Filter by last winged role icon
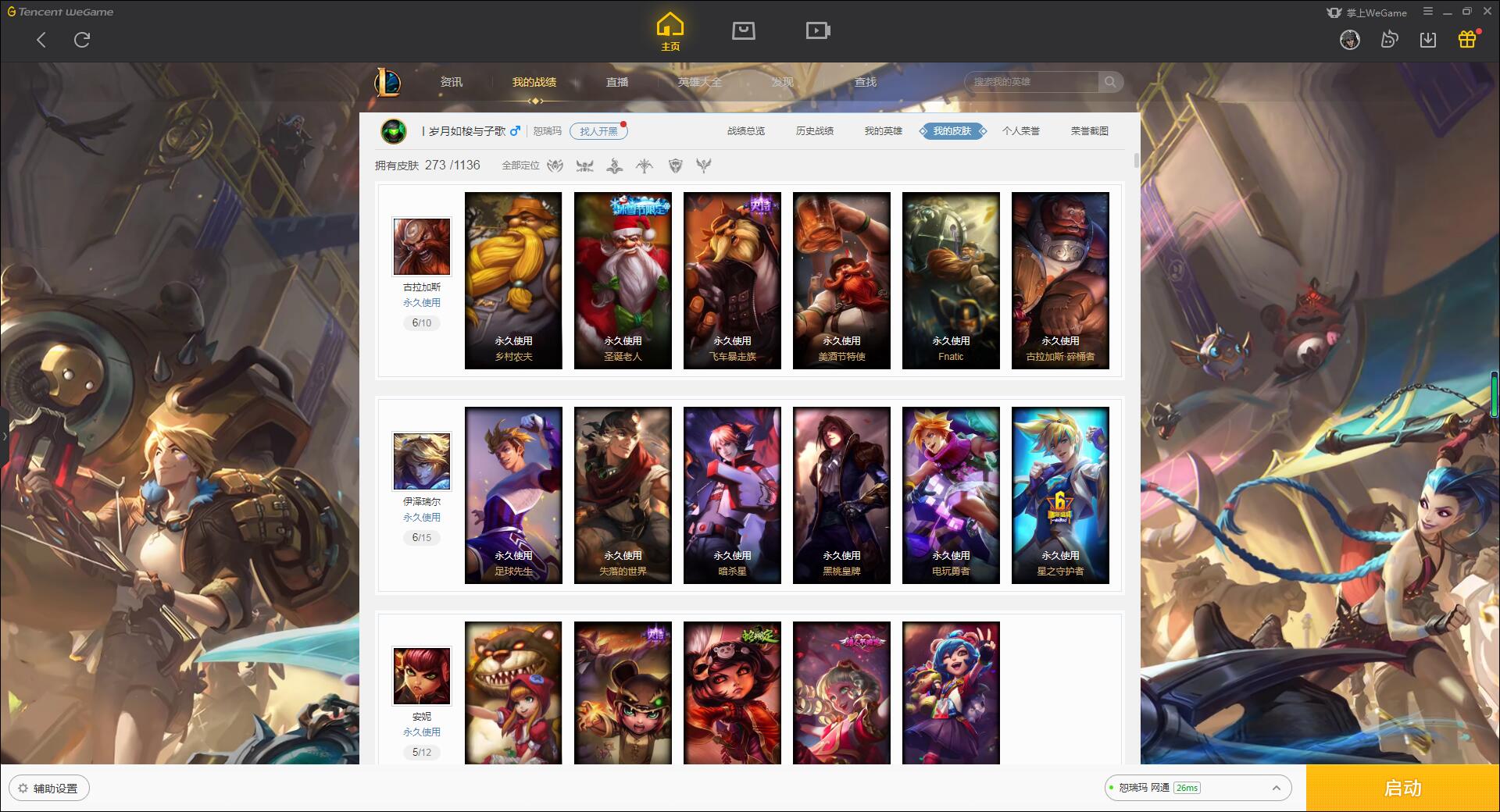The width and height of the screenshot is (1500, 812). pos(704,166)
